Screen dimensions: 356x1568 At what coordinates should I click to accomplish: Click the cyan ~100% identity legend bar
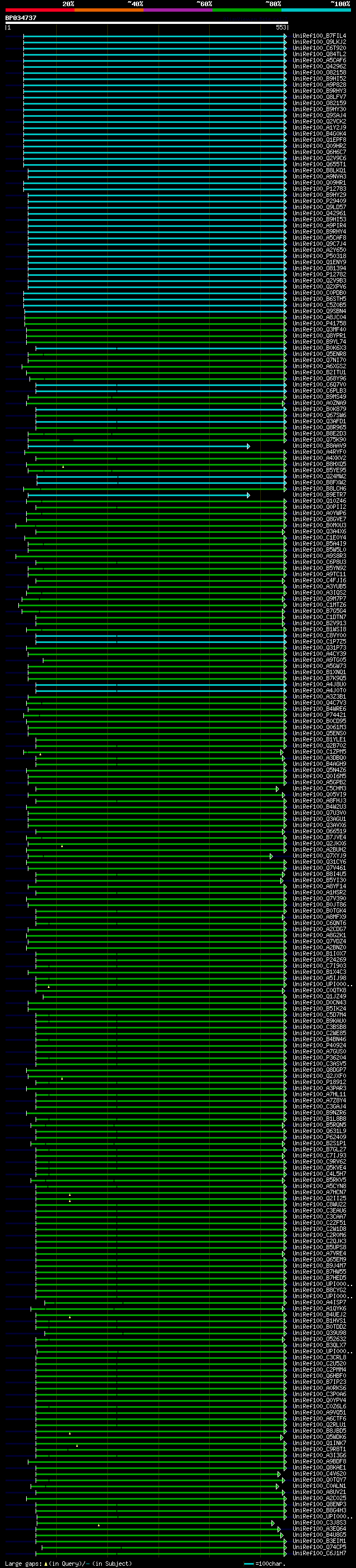tap(316, 10)
